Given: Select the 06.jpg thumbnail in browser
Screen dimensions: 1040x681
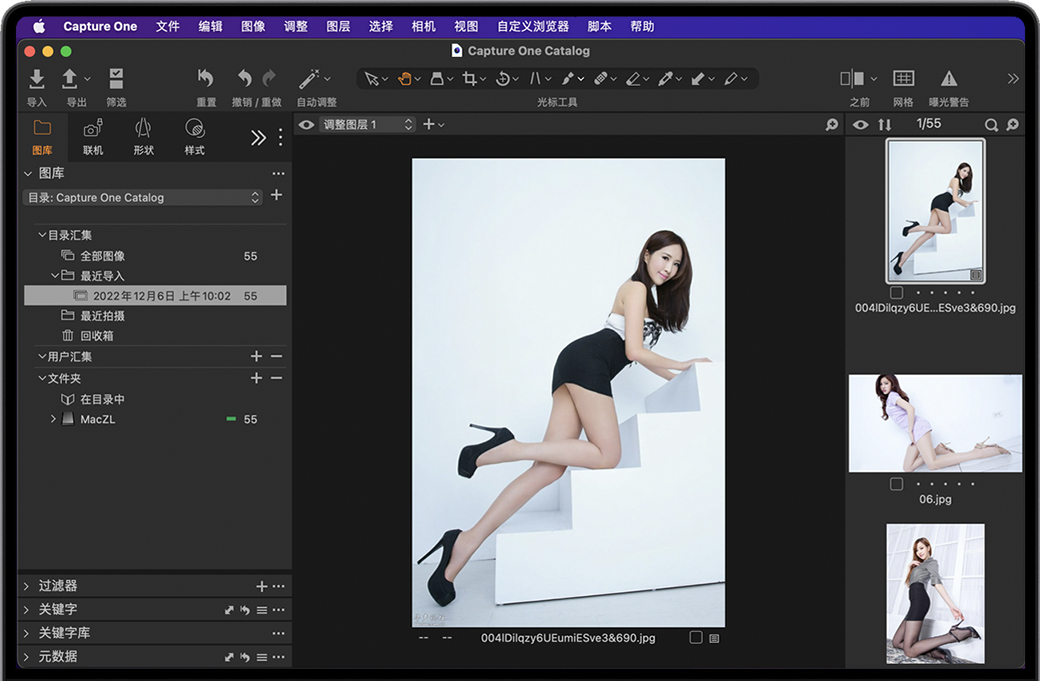Looking at the screenshot, I should click(935, 423).
